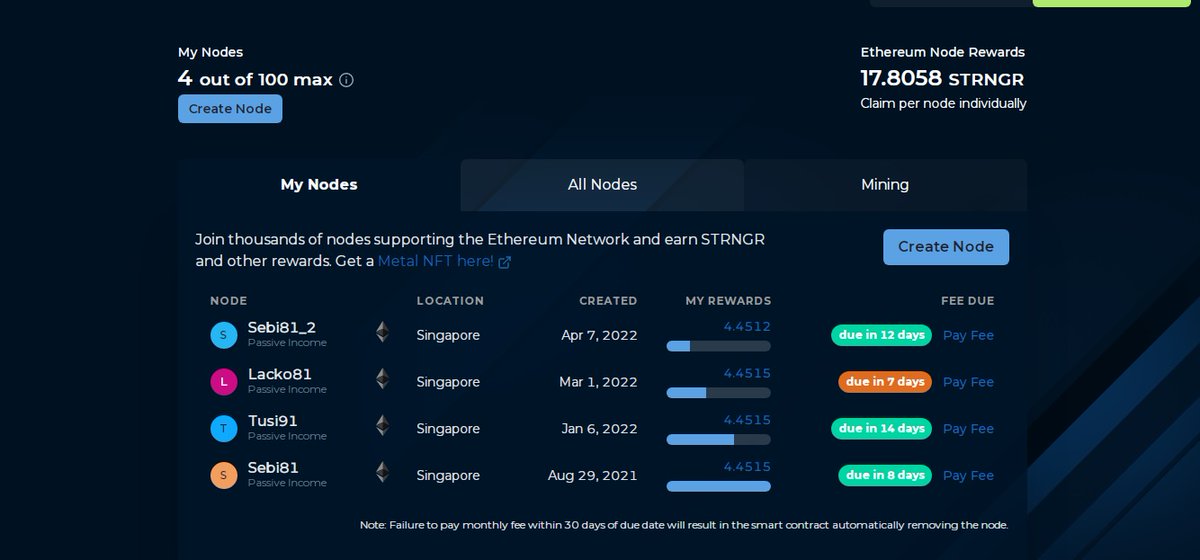
Task: Click the 4.4512 rewards value
Action: pyautogui.click(x=747, y=326)
